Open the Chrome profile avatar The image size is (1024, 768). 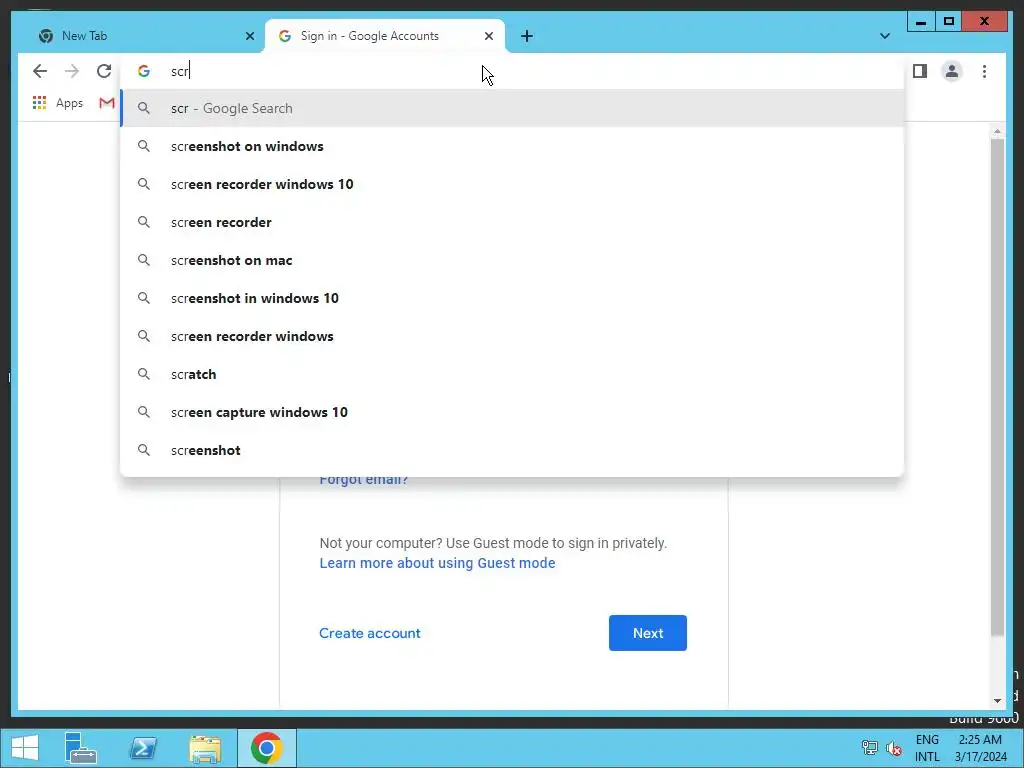pos(952,71)
